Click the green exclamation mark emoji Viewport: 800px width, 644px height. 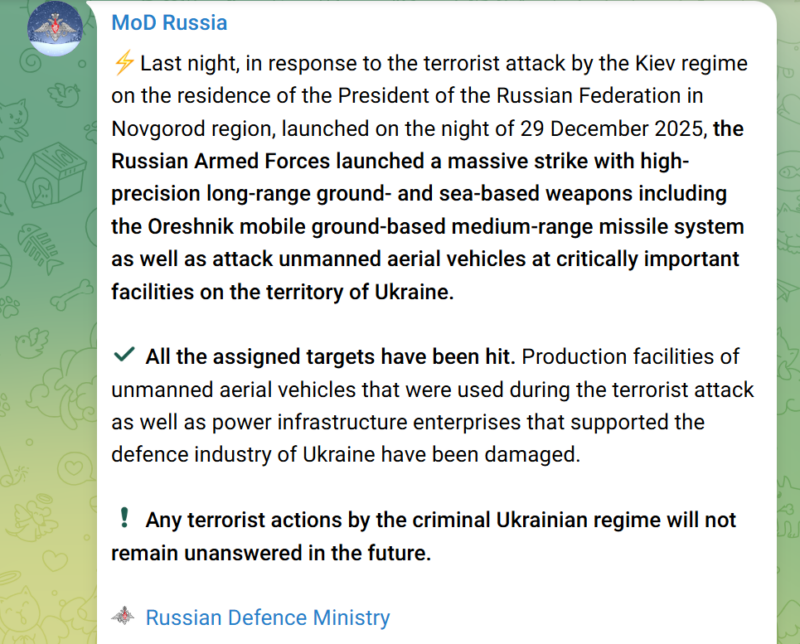[x=125, y=518]
